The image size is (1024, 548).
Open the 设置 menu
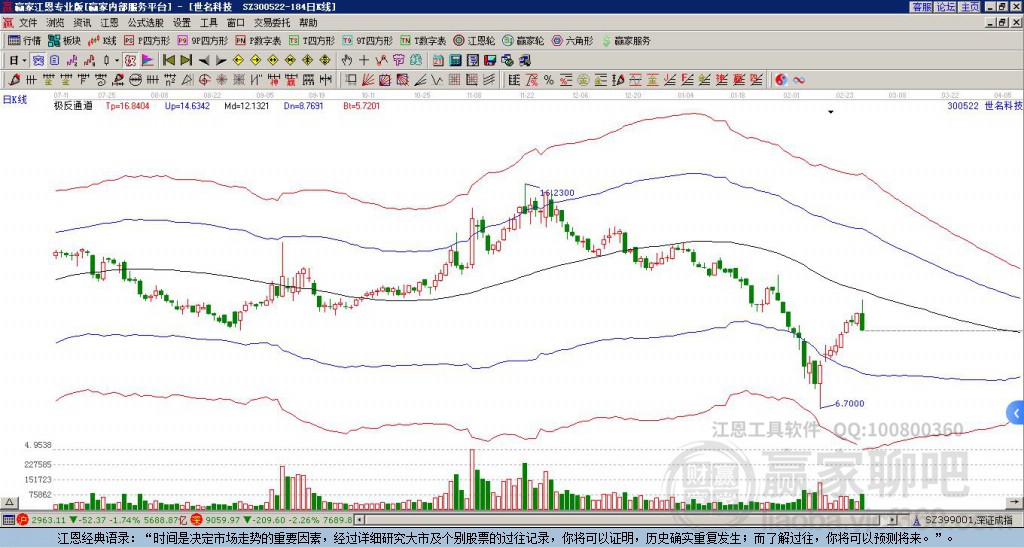tap(182, 23)
